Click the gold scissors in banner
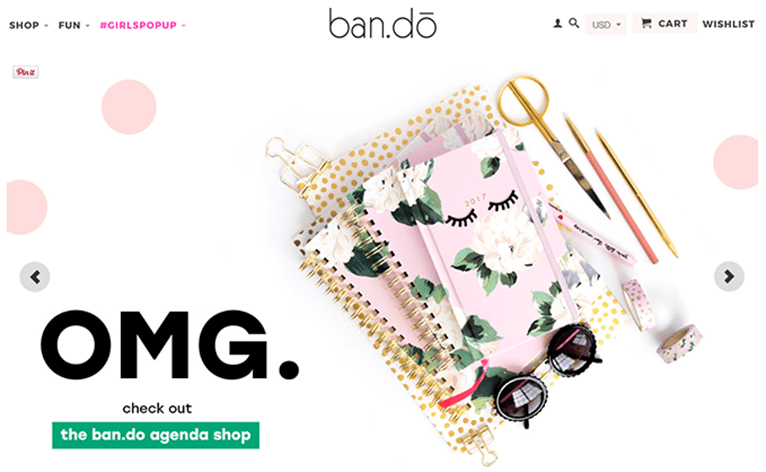The width and height of the screenshot is (766, 472). point(547,137)
